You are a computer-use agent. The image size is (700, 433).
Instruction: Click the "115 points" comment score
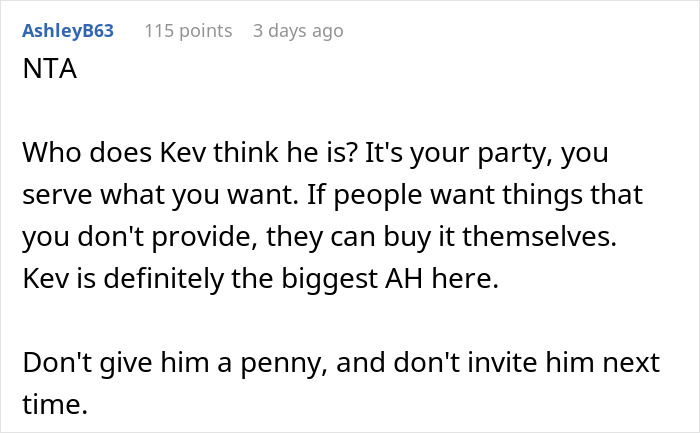pyautogui.click(x=188, y=31)
